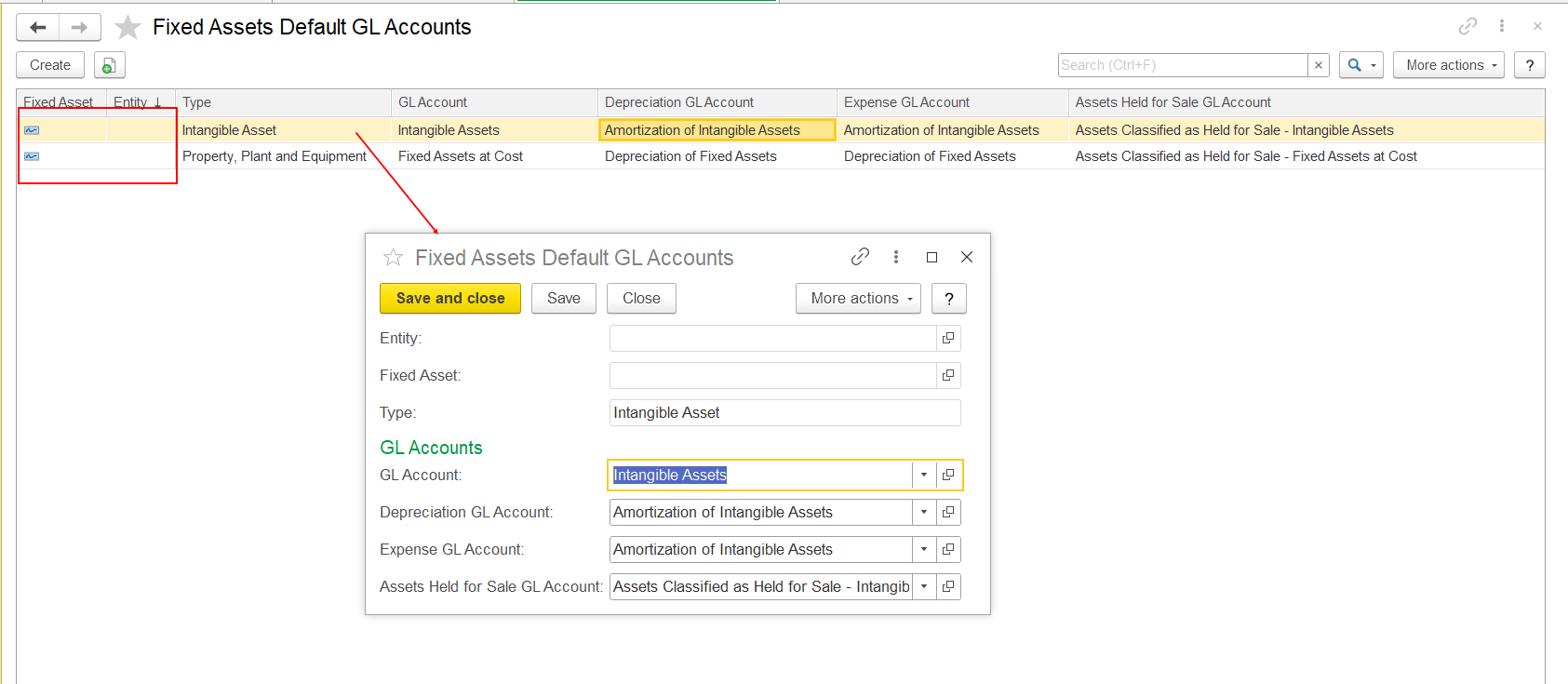The width and height of the screenshot is (1568, 684).
Task: Click the Create button
Action: point(50,65)
